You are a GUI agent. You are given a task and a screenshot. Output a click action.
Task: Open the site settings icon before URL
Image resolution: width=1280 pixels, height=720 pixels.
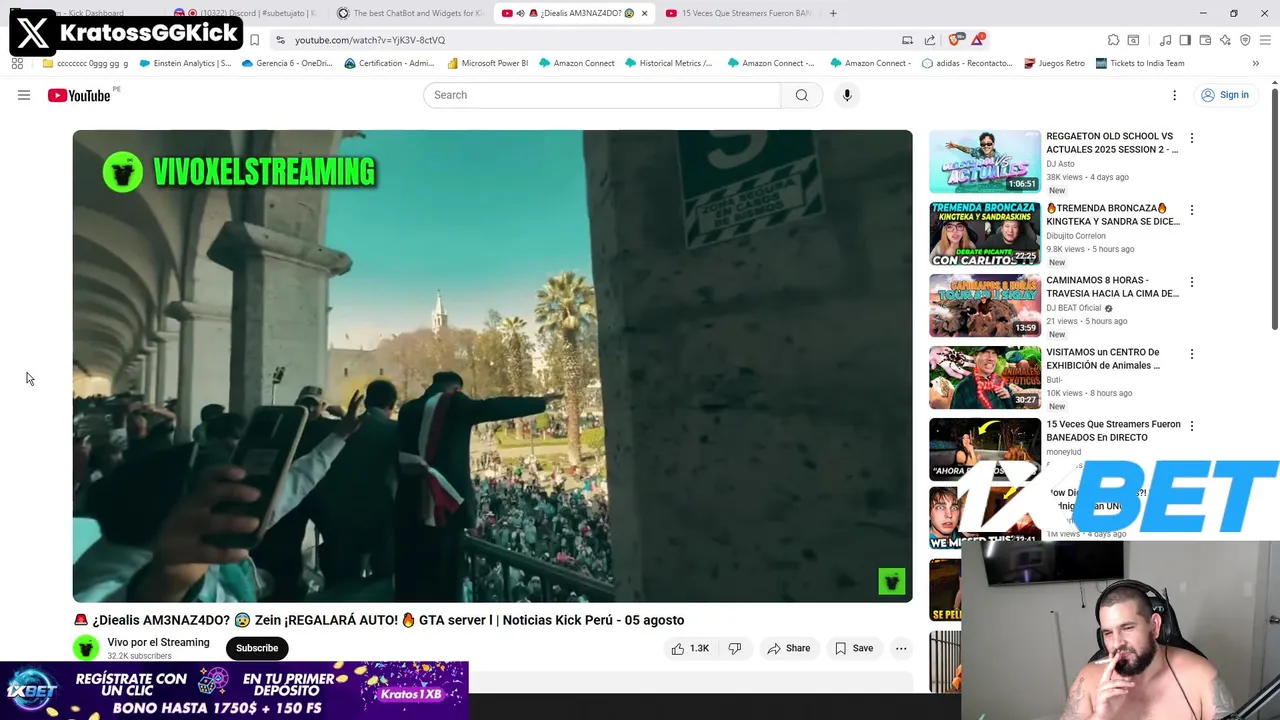pos(280,40)
